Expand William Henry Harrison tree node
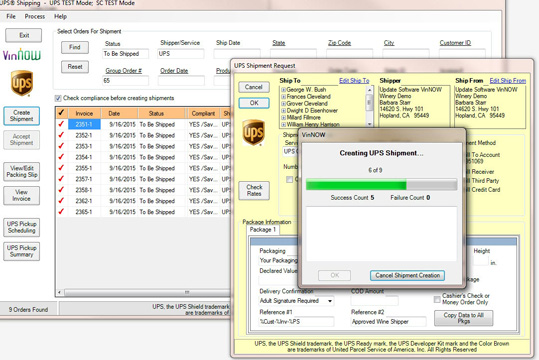The image size is (539, 360). (284, 124)
